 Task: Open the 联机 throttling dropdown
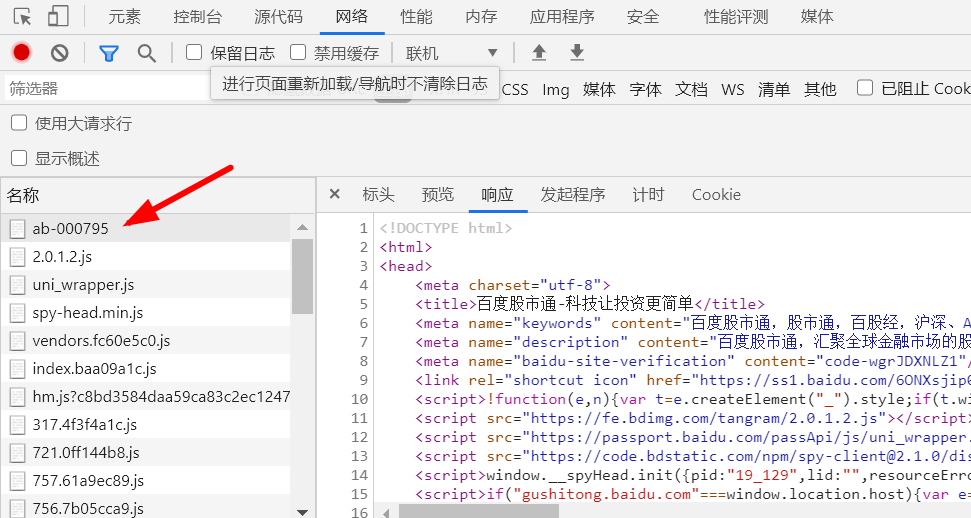[x=451, y=53]
